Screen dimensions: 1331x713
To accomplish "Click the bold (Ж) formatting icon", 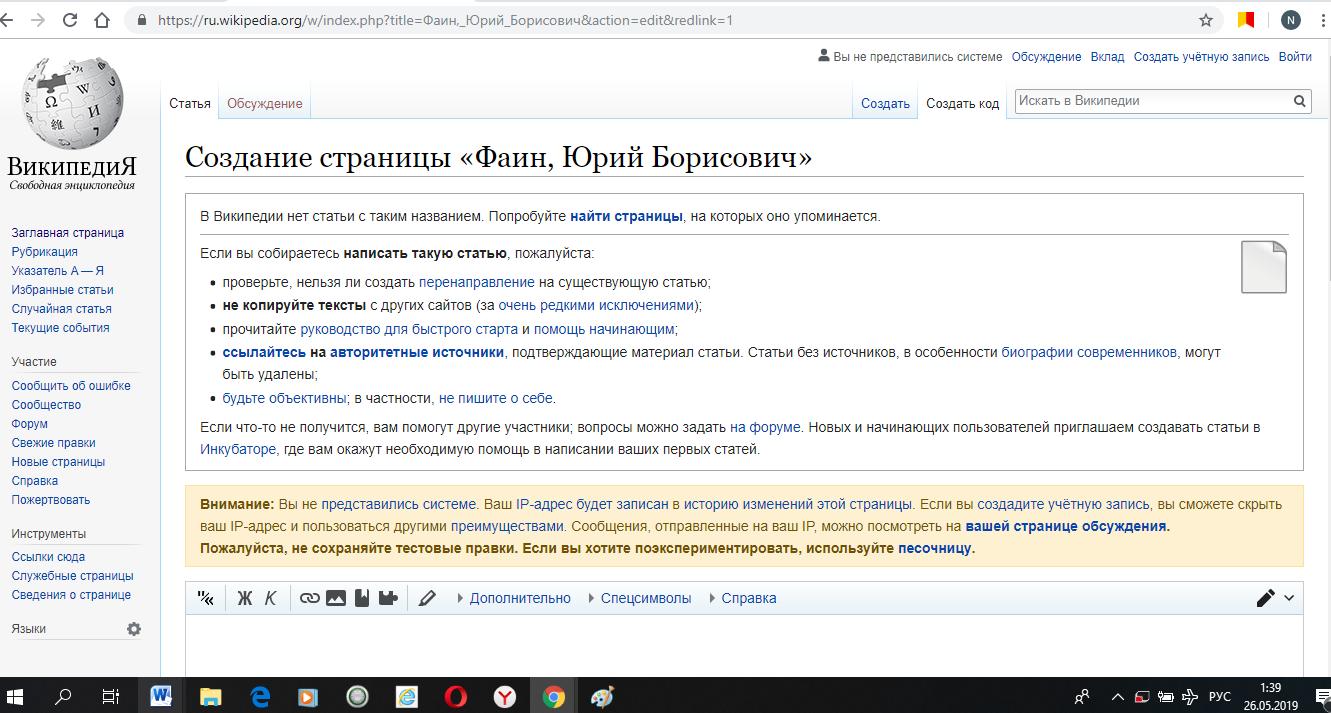I will pyautogui.click(x=245, y=598).
